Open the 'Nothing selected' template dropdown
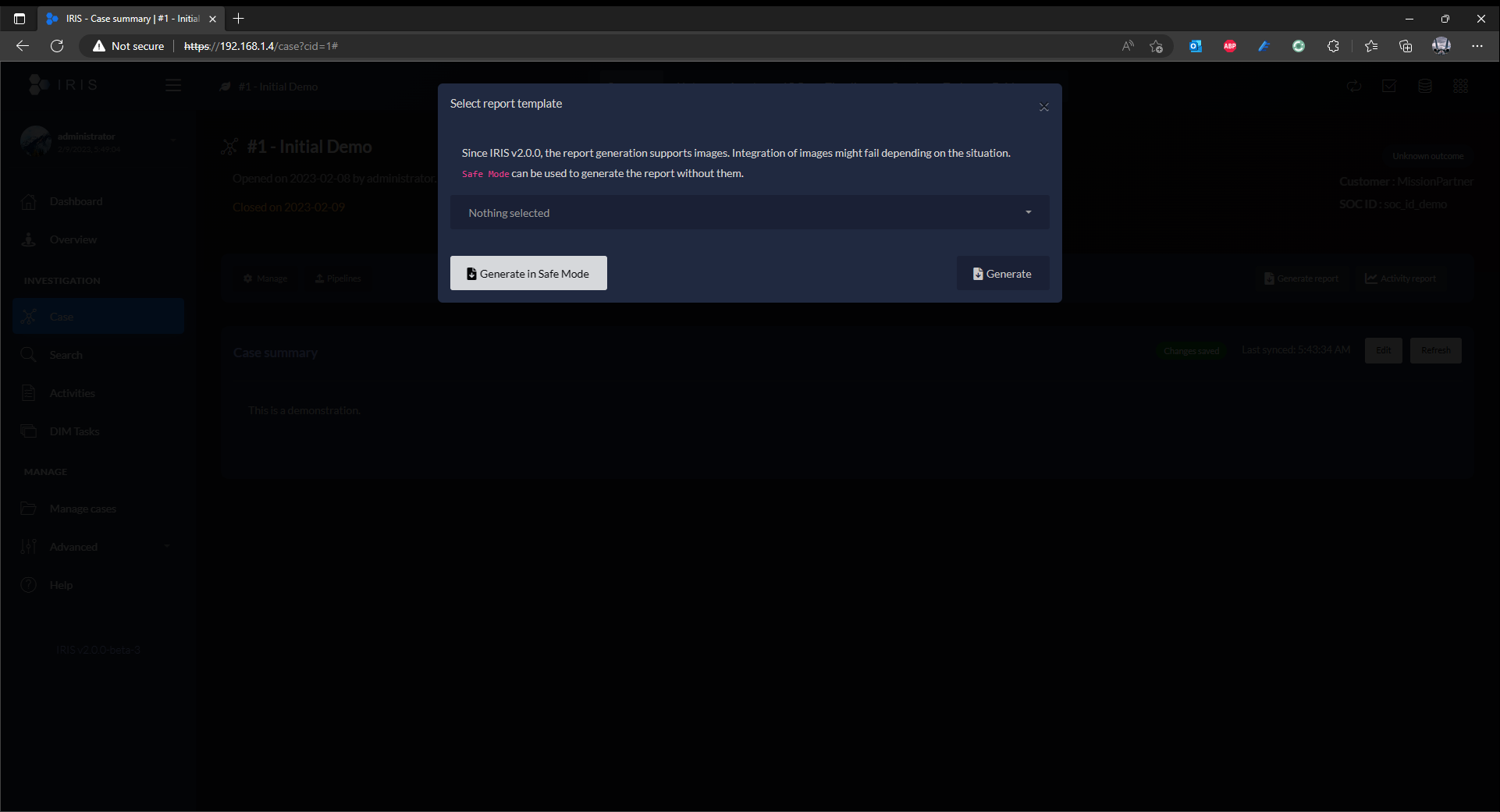Screen dimensions: 1500x812 point(748,212)
